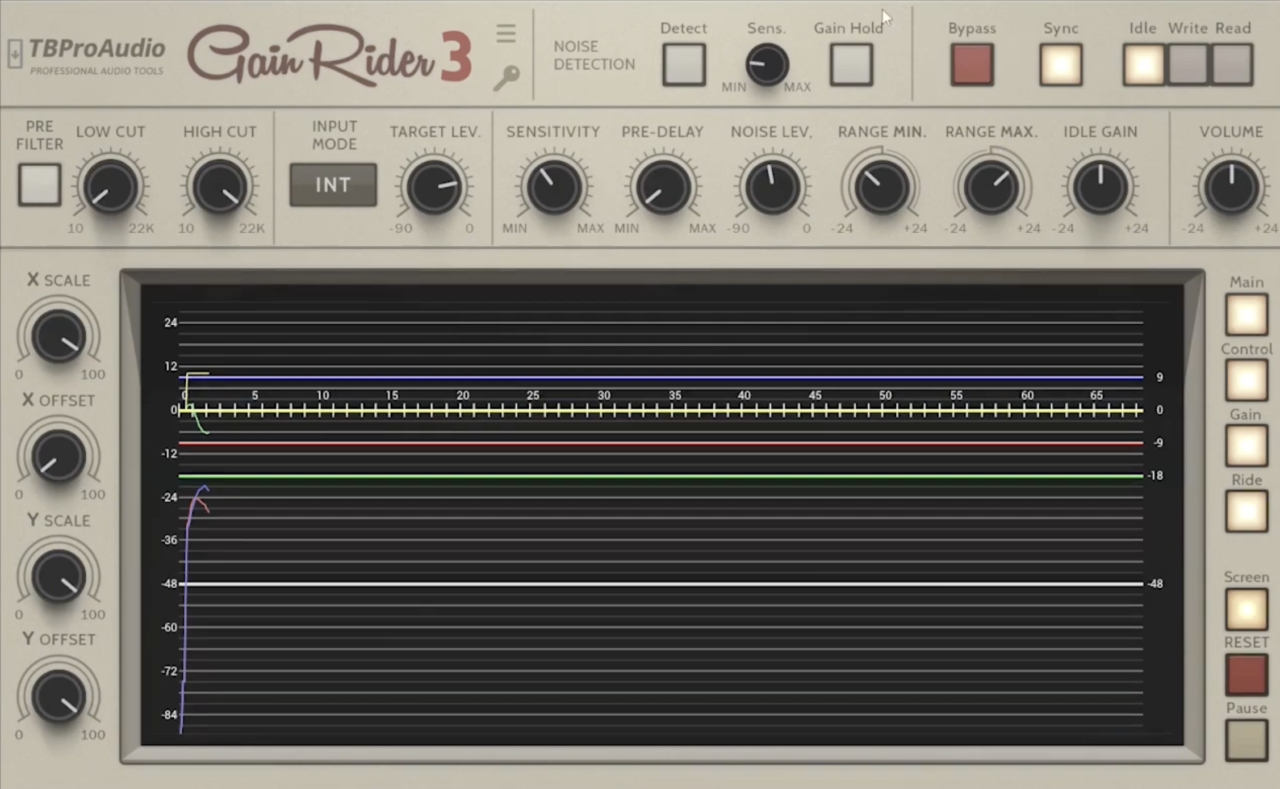Viewport: 1280px width, 789px height.
Task: Click the Range Max. knob
Action: coord(991,186)
